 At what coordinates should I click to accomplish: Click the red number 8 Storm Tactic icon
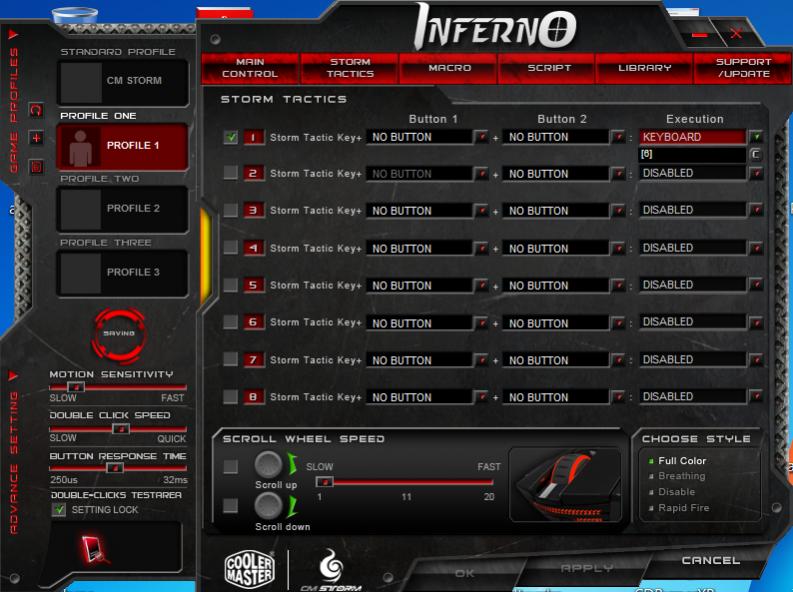pyautogui.click(x=254, y=397)
